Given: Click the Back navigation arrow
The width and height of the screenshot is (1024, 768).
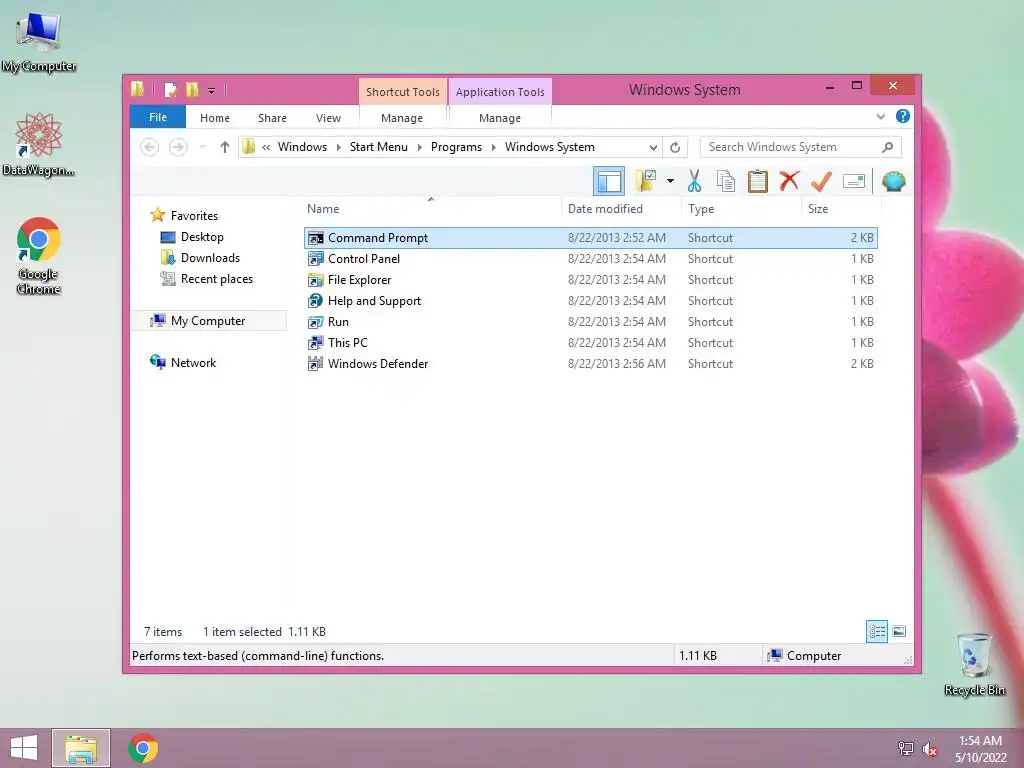Looking at the screenshot, I should [x=150, y=147].
